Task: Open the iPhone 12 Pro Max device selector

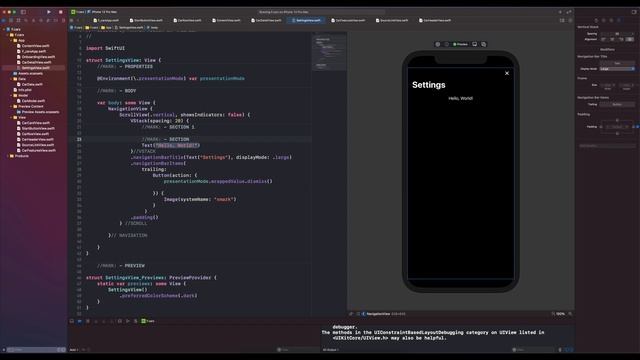Action: 102,12
